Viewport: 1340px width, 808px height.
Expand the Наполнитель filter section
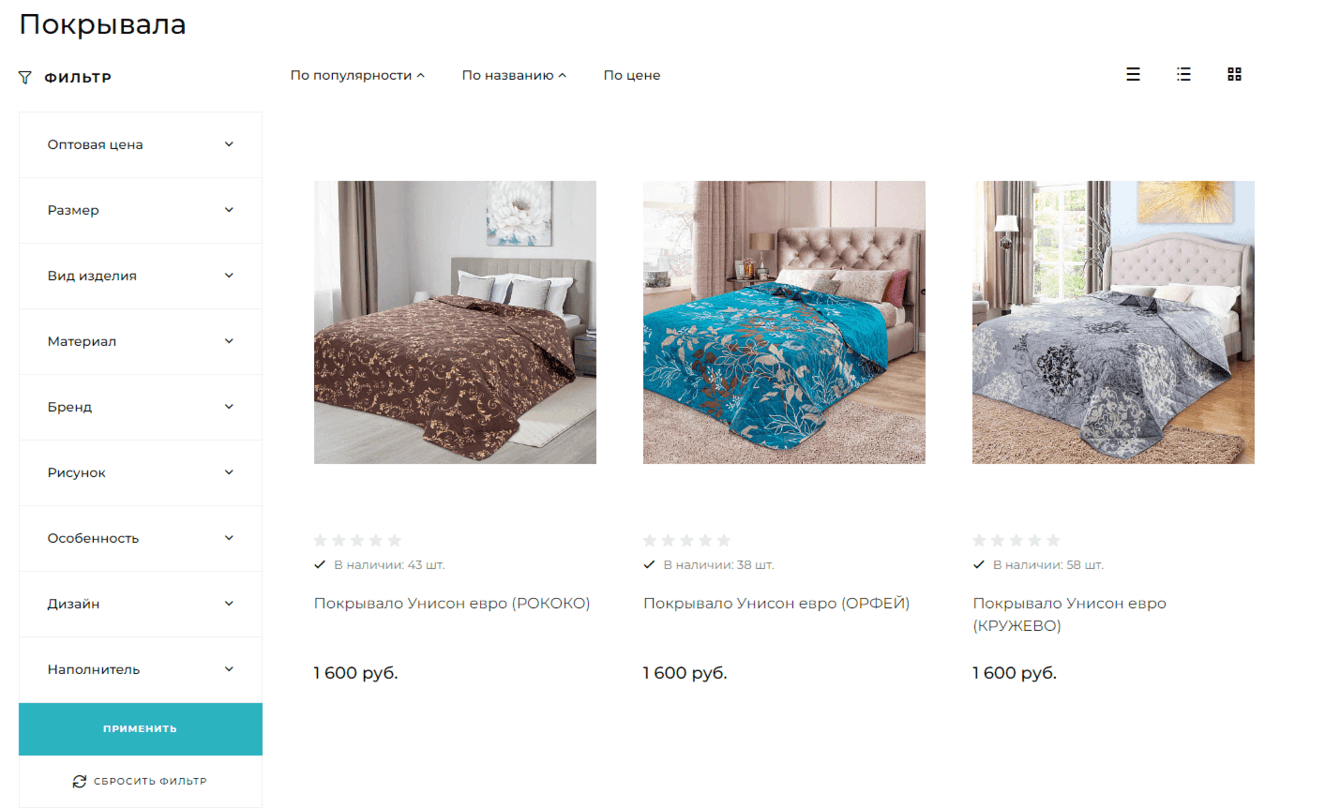[140, 669]
